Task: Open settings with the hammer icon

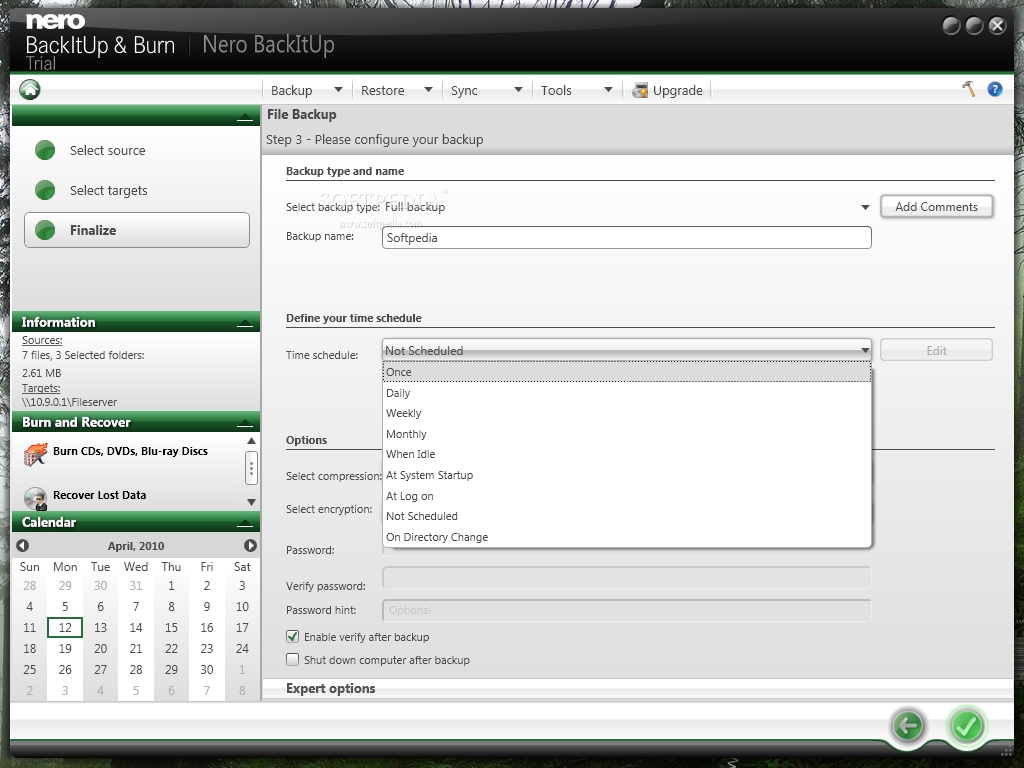Action: (968, 89)
